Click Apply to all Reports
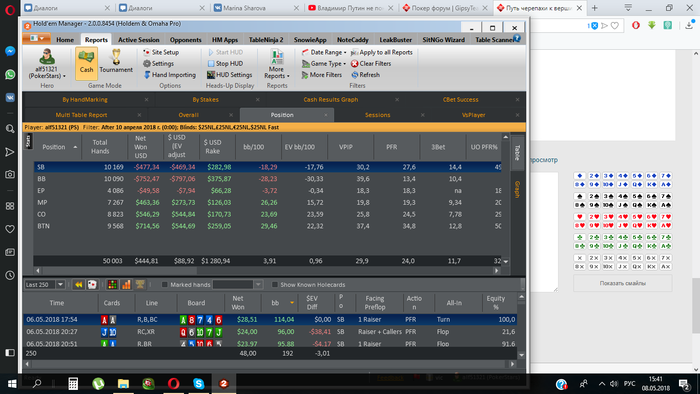 (x=381, y=52)
